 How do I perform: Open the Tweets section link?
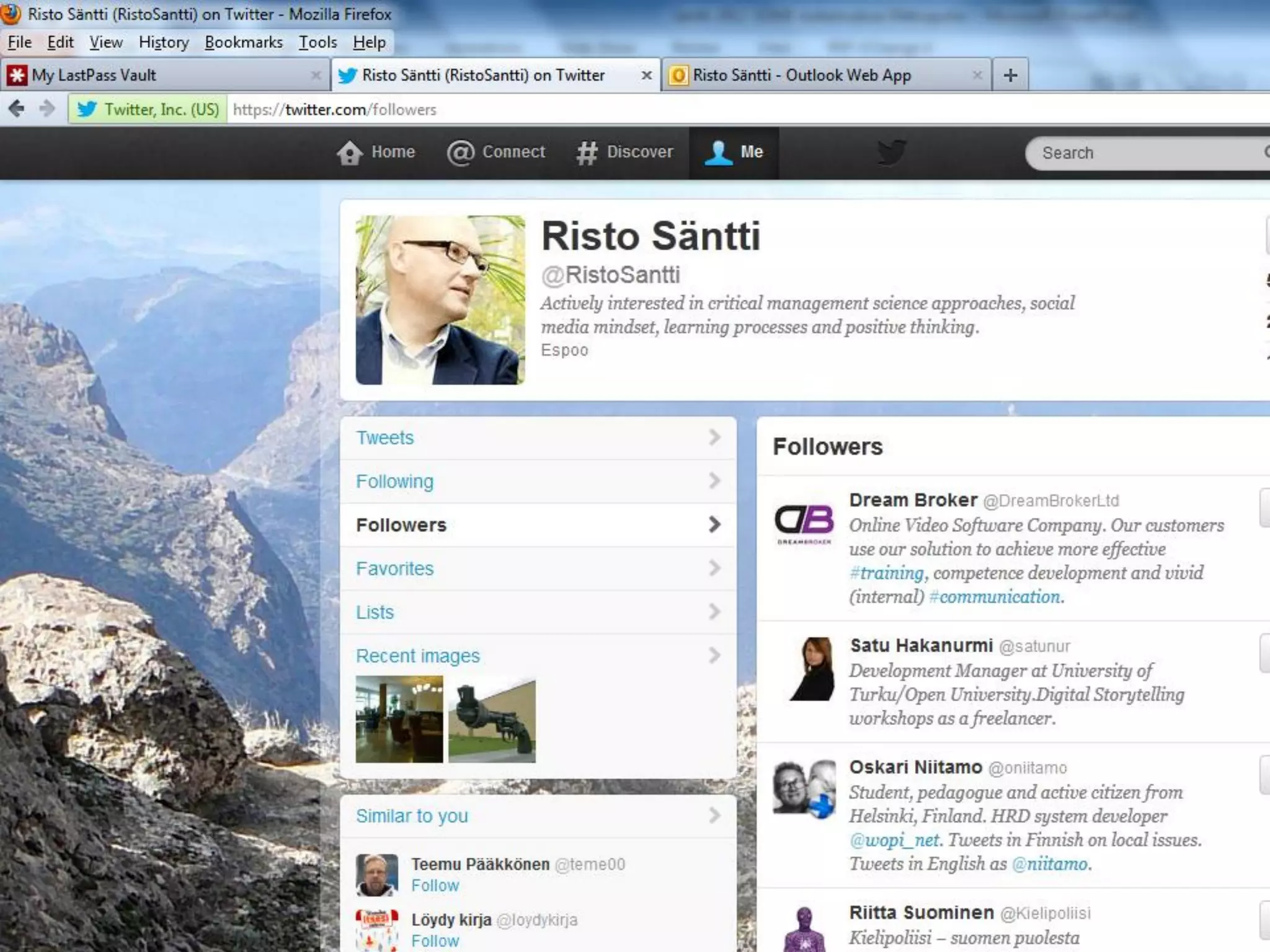384,438
